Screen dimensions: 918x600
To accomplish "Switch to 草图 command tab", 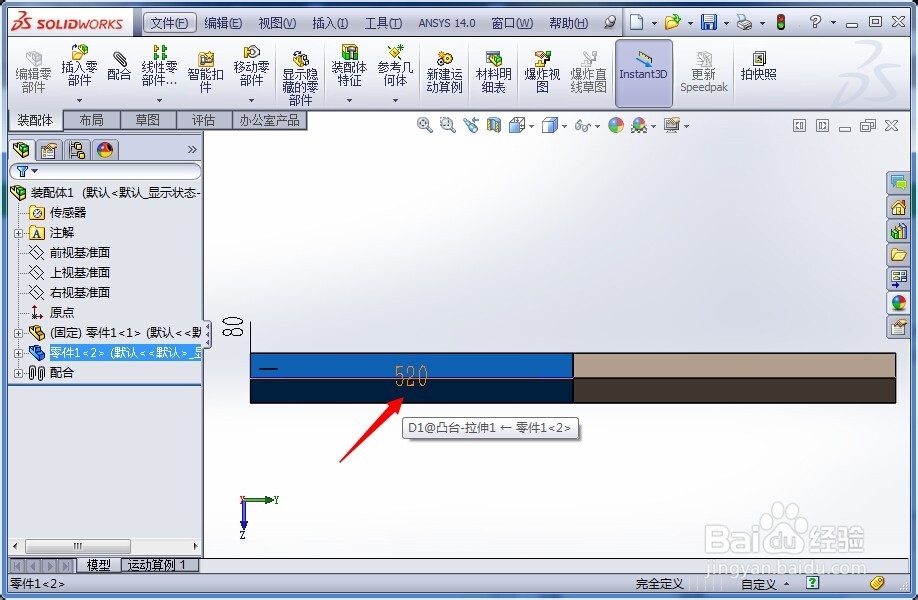I will pos(148,120).
